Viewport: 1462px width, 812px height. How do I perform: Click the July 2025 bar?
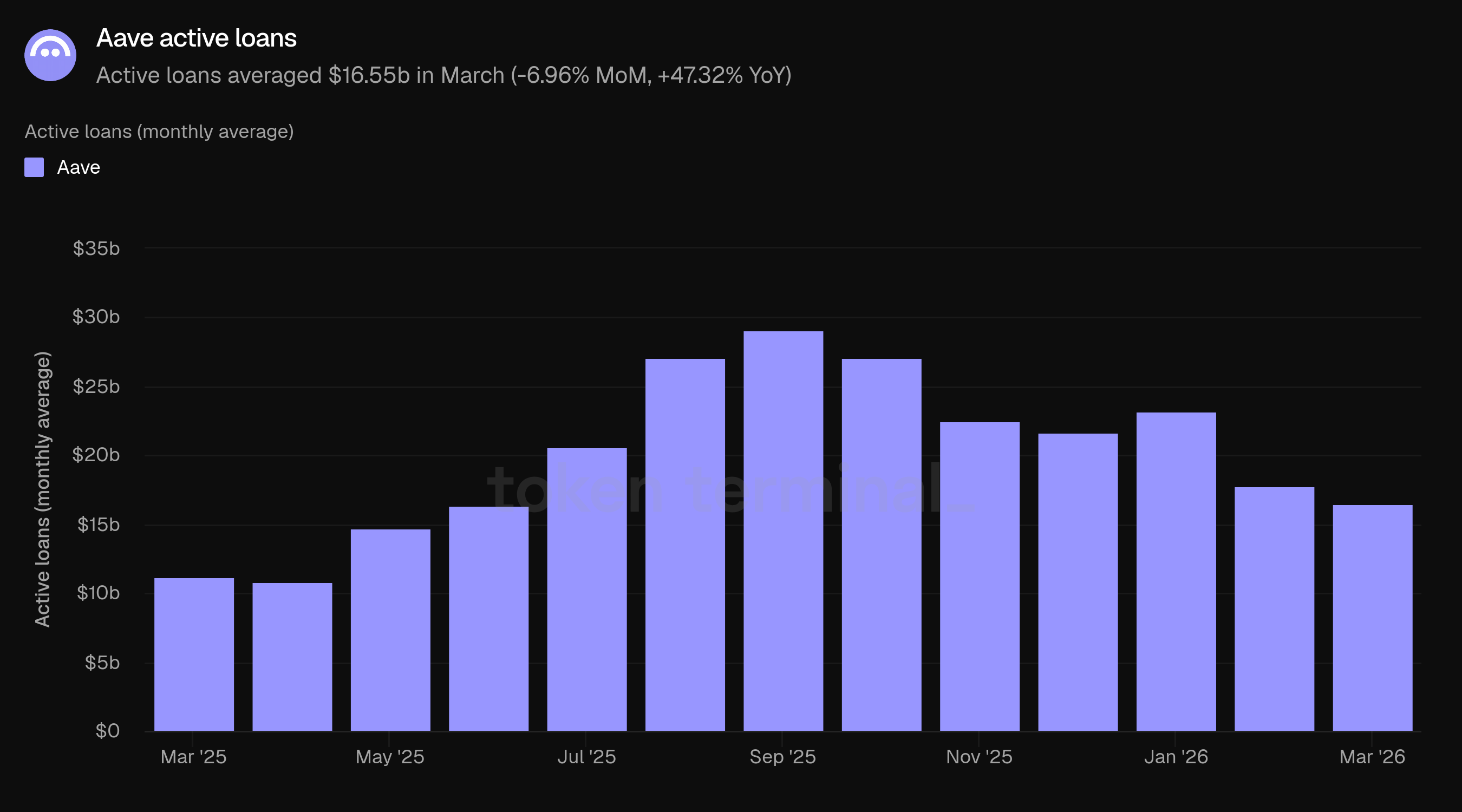(x=586, y=589)
